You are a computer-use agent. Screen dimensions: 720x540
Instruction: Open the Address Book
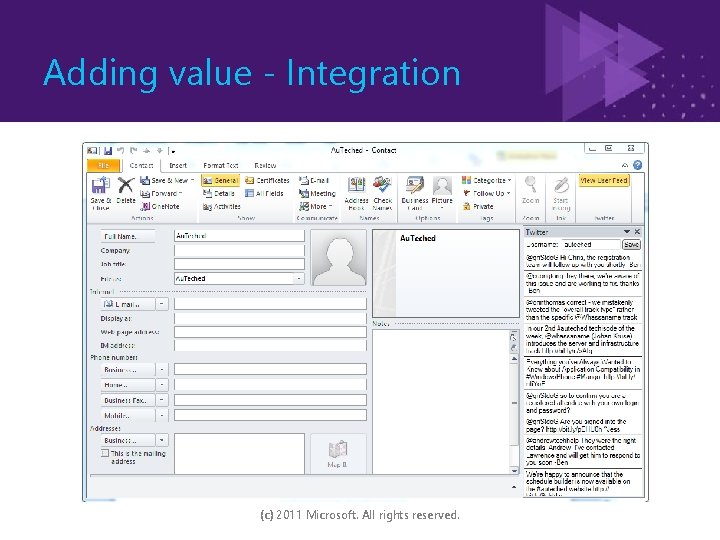(356, 193)
